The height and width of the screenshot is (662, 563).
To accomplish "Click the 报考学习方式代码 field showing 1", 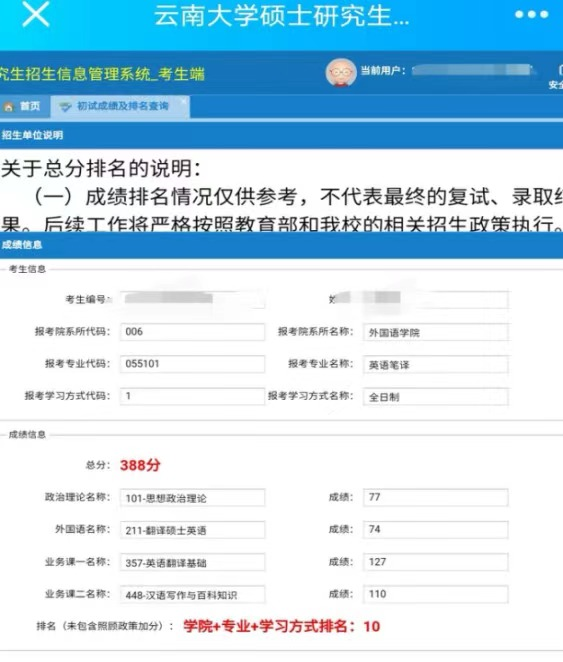I will (x=192, y=396).
